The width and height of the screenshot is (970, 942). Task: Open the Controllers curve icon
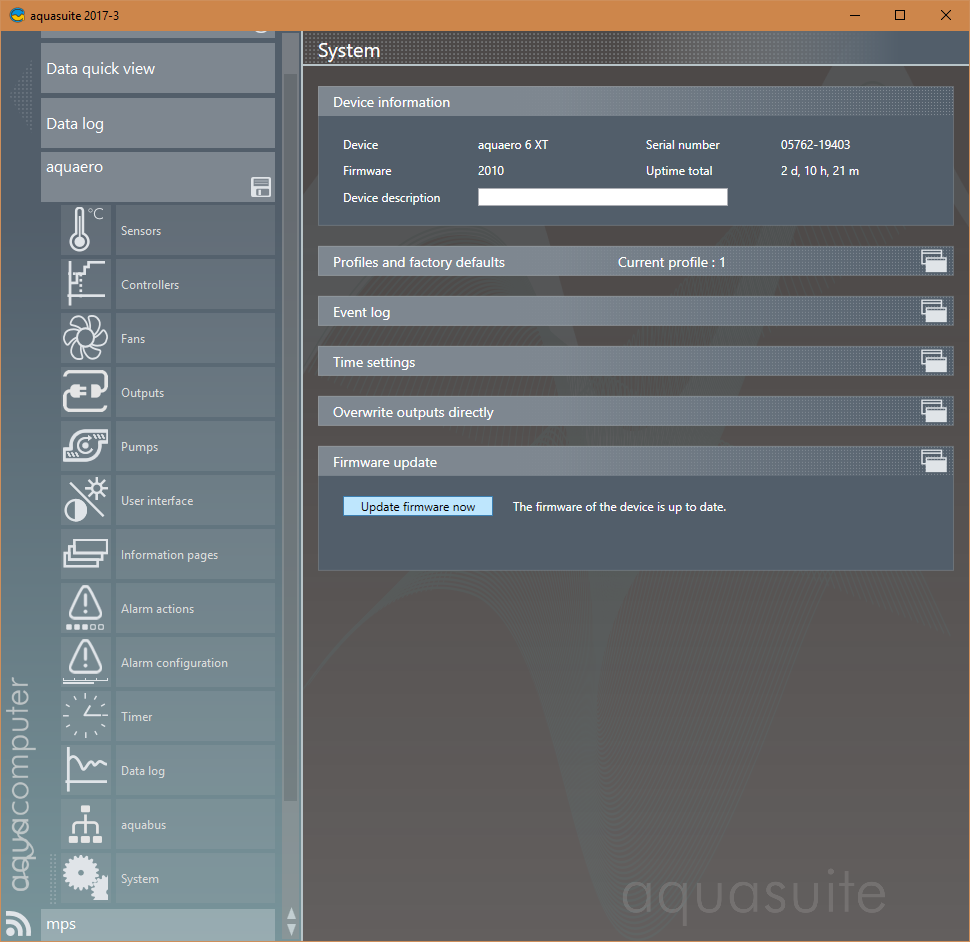click(86, 284)
